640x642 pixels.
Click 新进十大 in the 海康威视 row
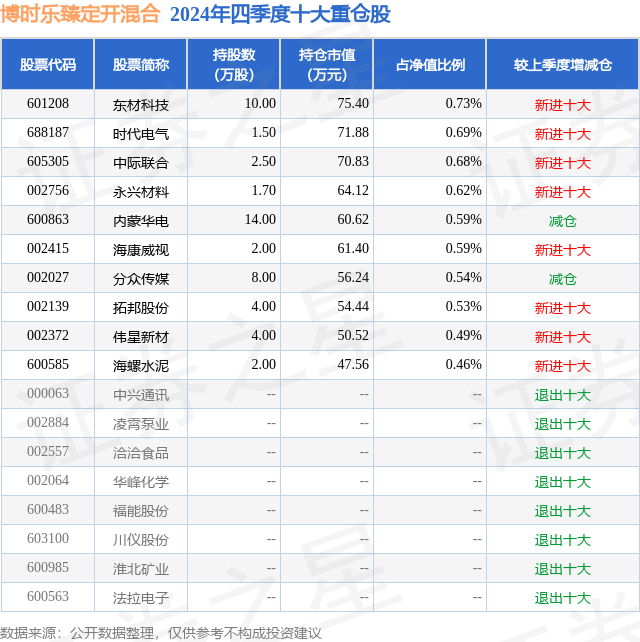tap(563, 250)
